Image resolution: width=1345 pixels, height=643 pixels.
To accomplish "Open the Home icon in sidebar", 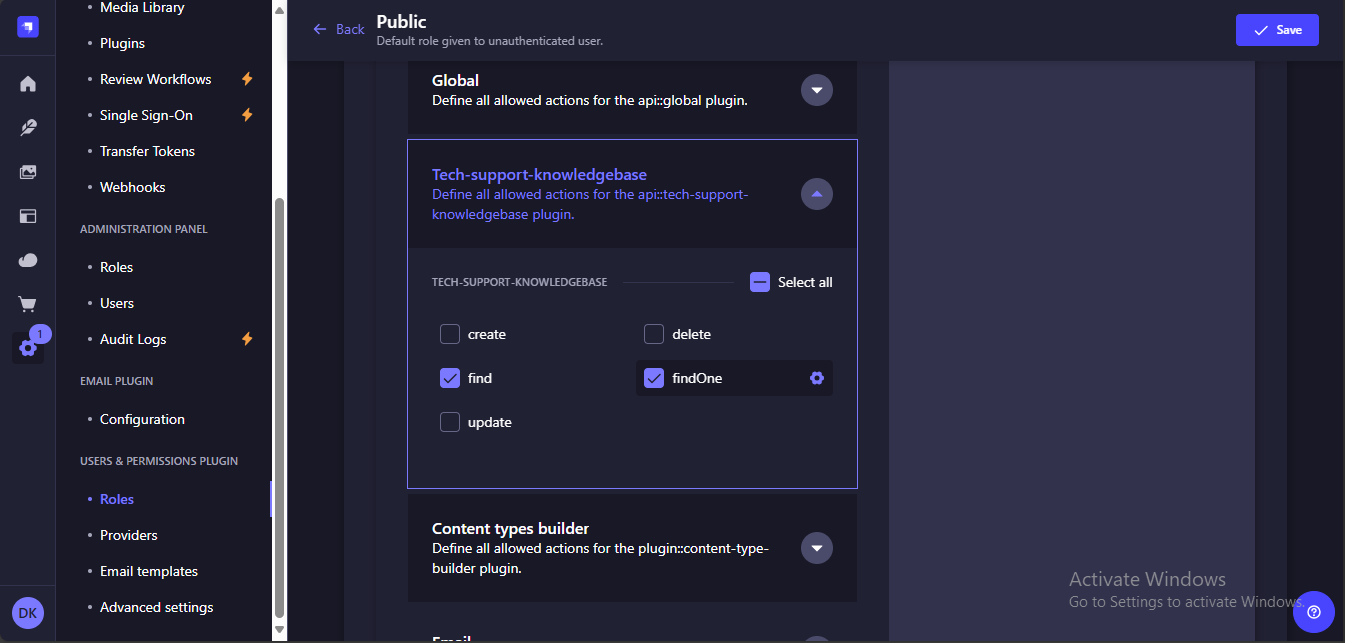I will [28, 84].
